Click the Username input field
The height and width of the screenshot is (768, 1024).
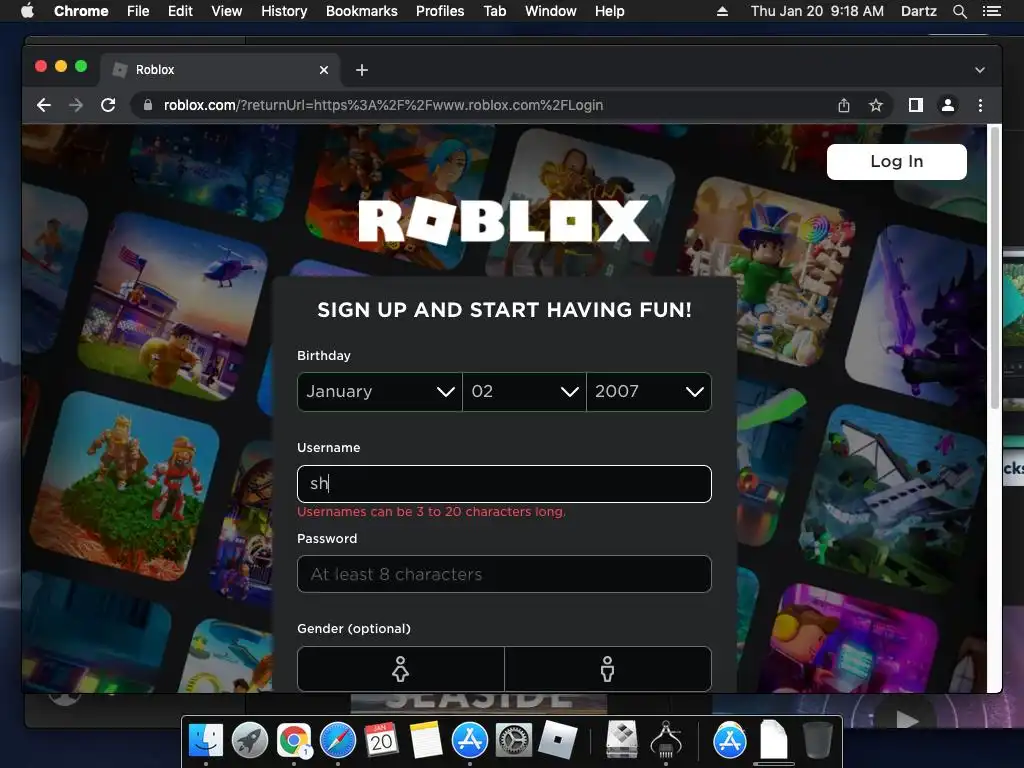504,484
